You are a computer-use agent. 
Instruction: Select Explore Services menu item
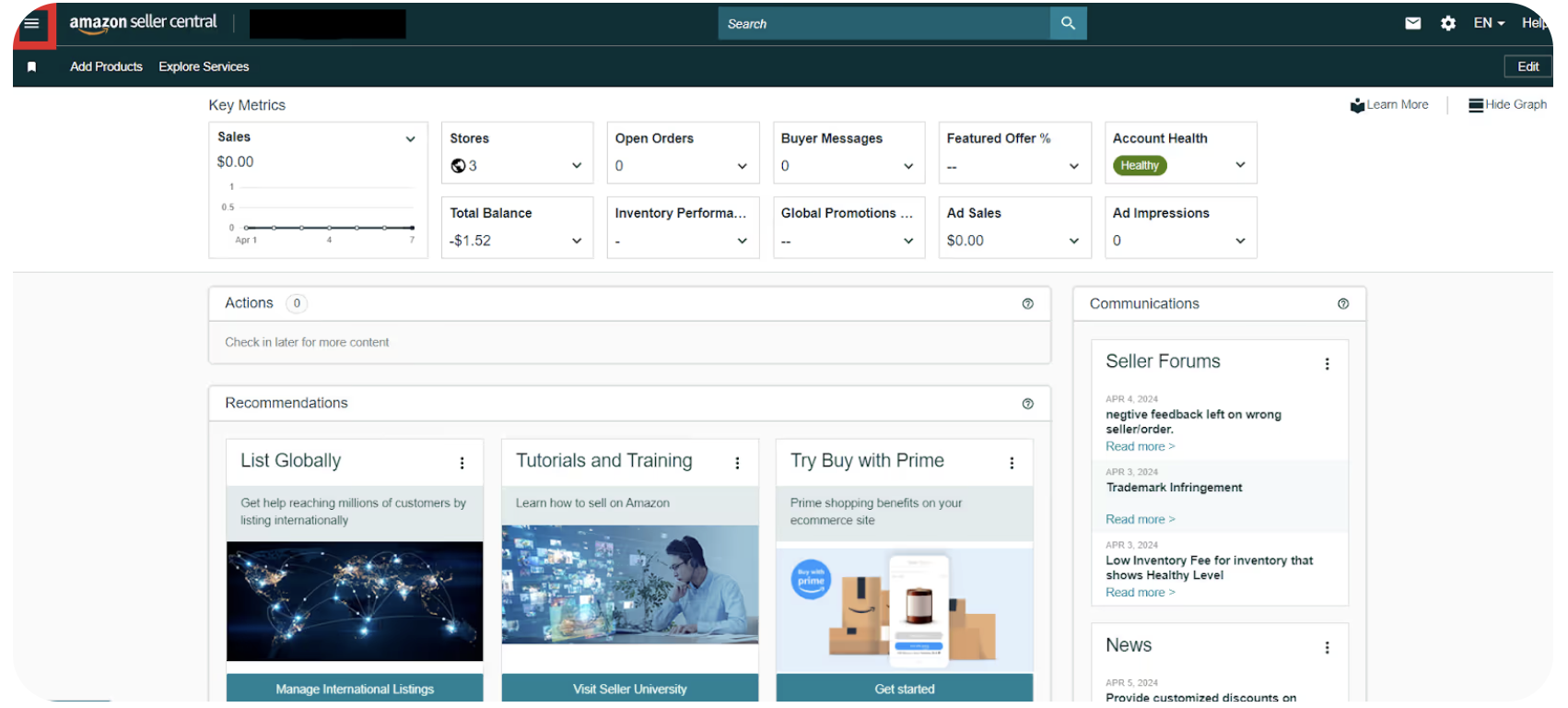tap(204, 66)
